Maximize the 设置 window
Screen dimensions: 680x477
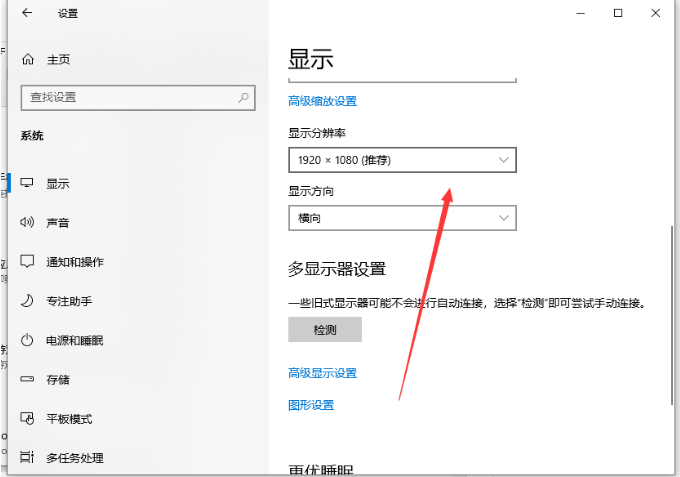click(618, 13)
